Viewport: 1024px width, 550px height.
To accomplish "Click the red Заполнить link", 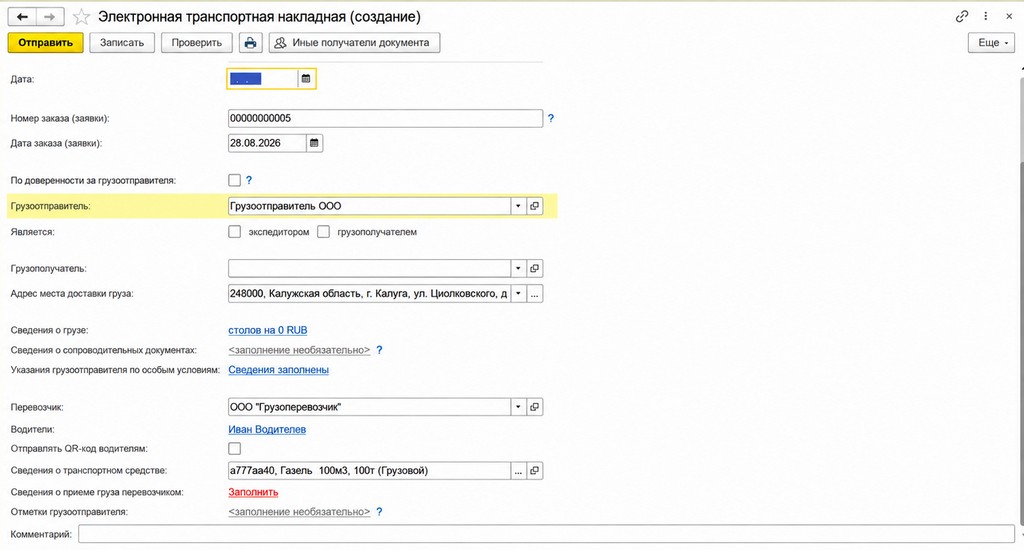I will [253, 492].
